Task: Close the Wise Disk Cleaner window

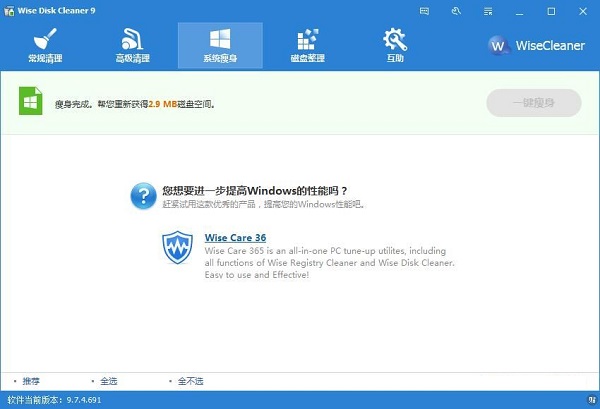Action: click(x=583, y=11)
